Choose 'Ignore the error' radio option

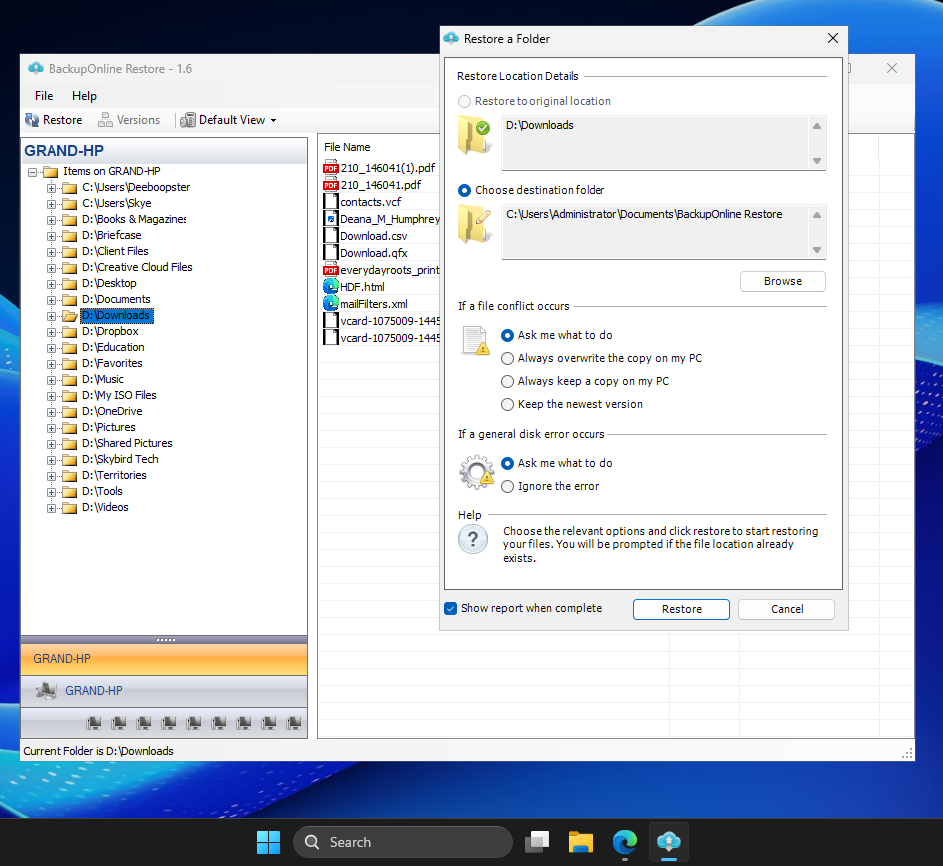pyautogui.click(x=508, y=486)
